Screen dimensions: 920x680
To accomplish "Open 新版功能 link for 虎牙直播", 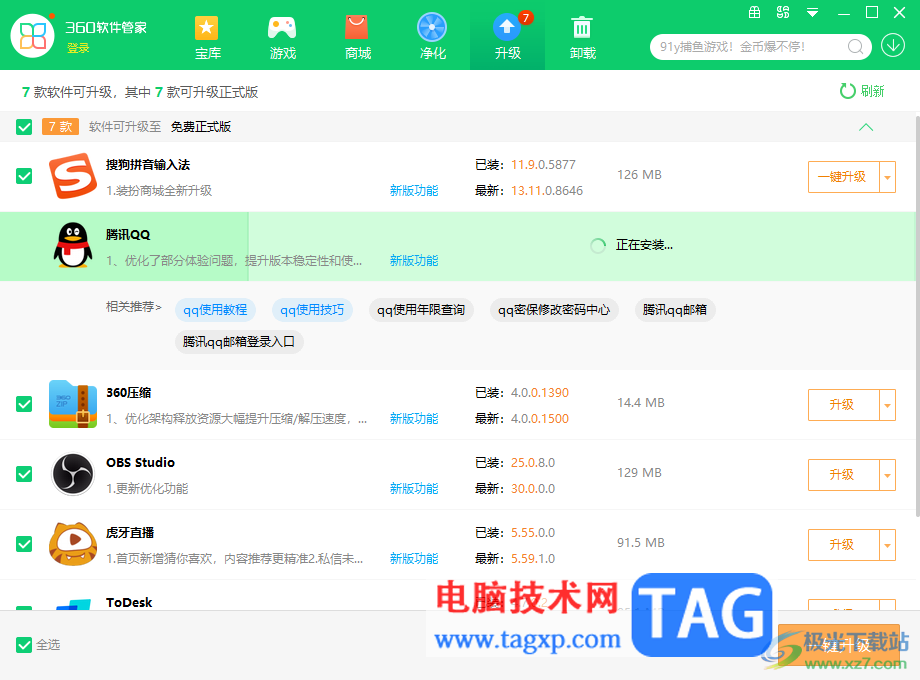I will [414, 559].
